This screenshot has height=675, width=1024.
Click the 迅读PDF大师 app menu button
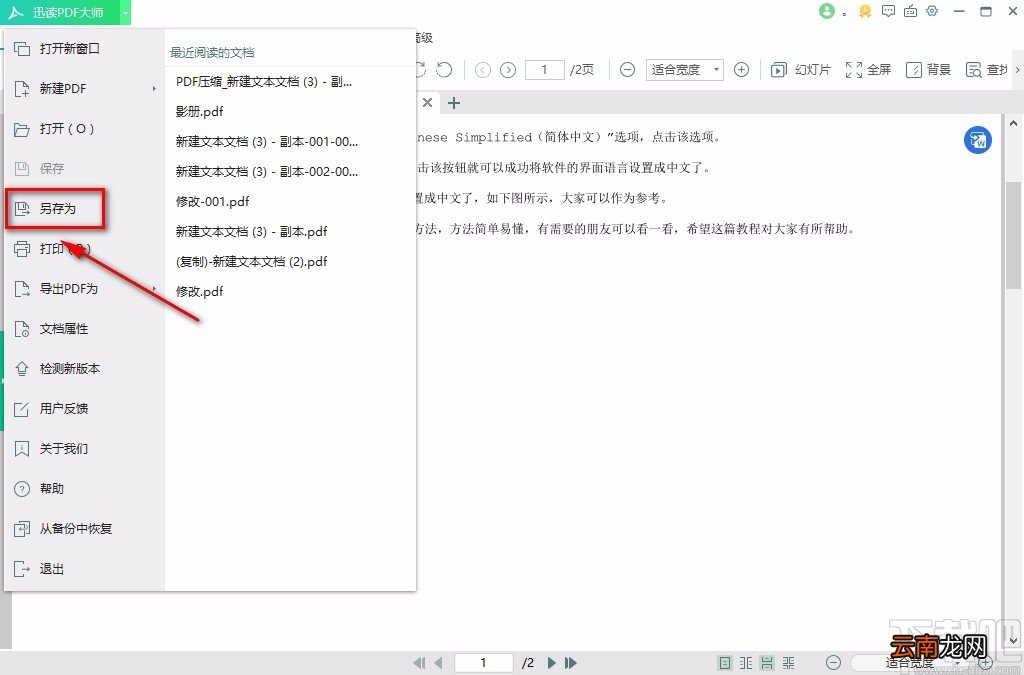[59, 12]
